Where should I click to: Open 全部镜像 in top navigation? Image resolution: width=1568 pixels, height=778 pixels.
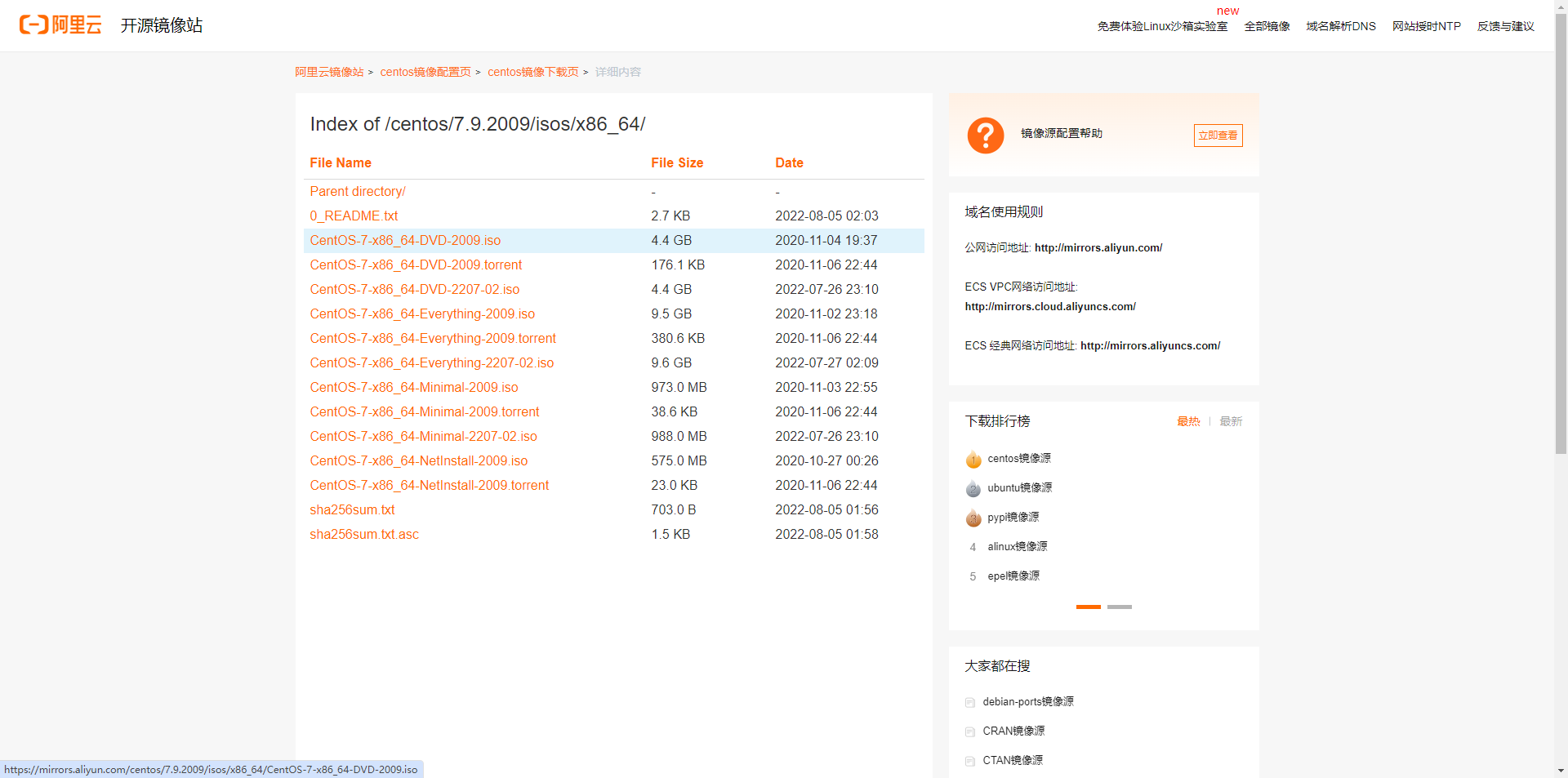pos(1267,26)
